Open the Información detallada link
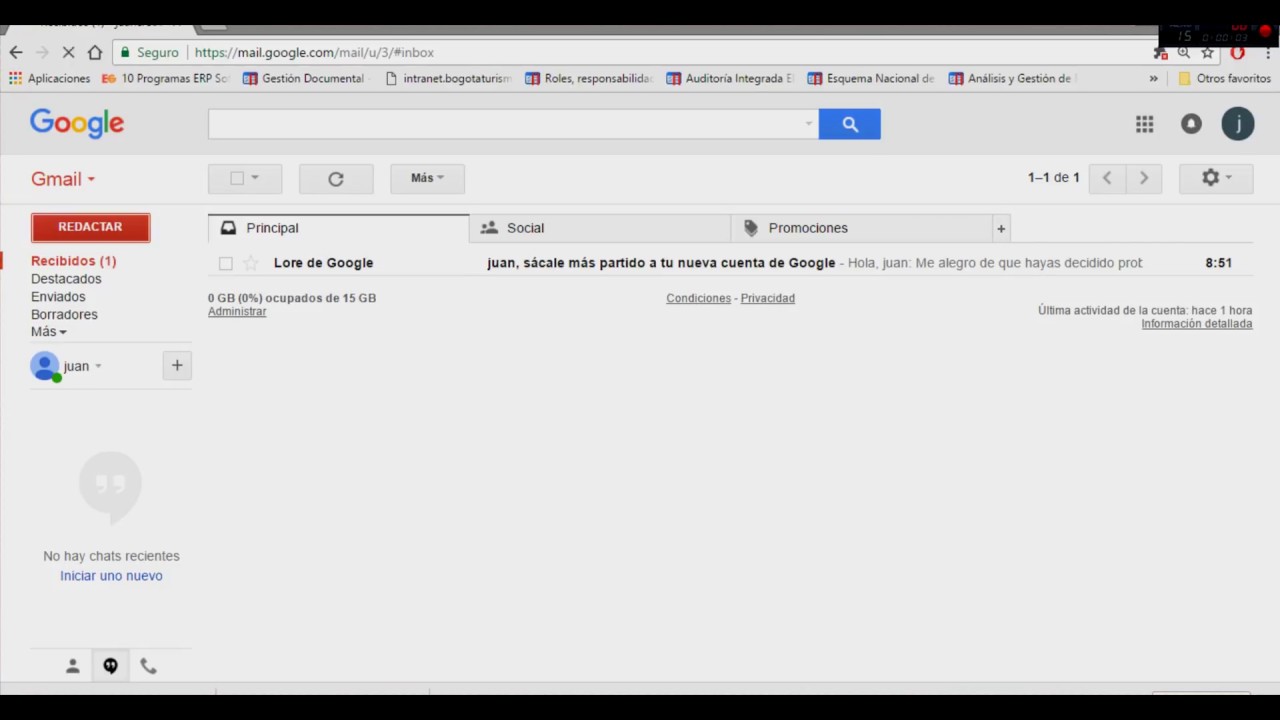The height and width of the screenshot is (720, 1280). [x=1196, y=324]
